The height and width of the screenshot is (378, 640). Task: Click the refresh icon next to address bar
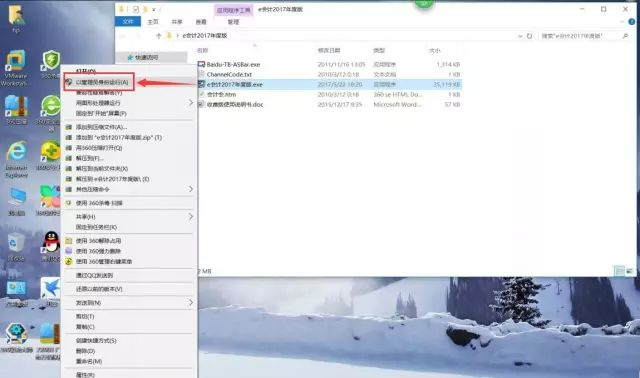[x=529, y=36]
